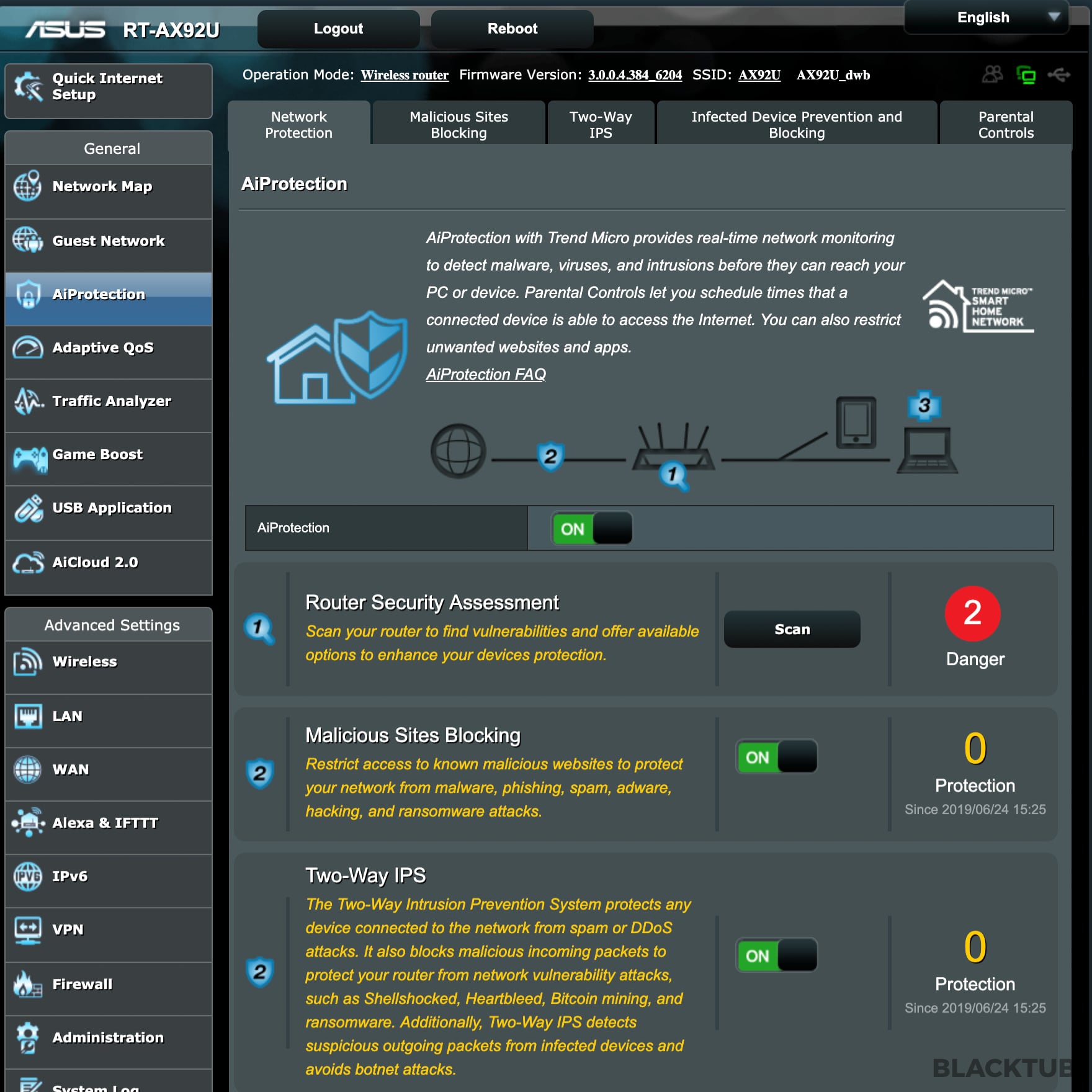Viewport: 1092px width, 1092px height.
Task: Click the IPv6 globe icon
Action: coord(27,876)
